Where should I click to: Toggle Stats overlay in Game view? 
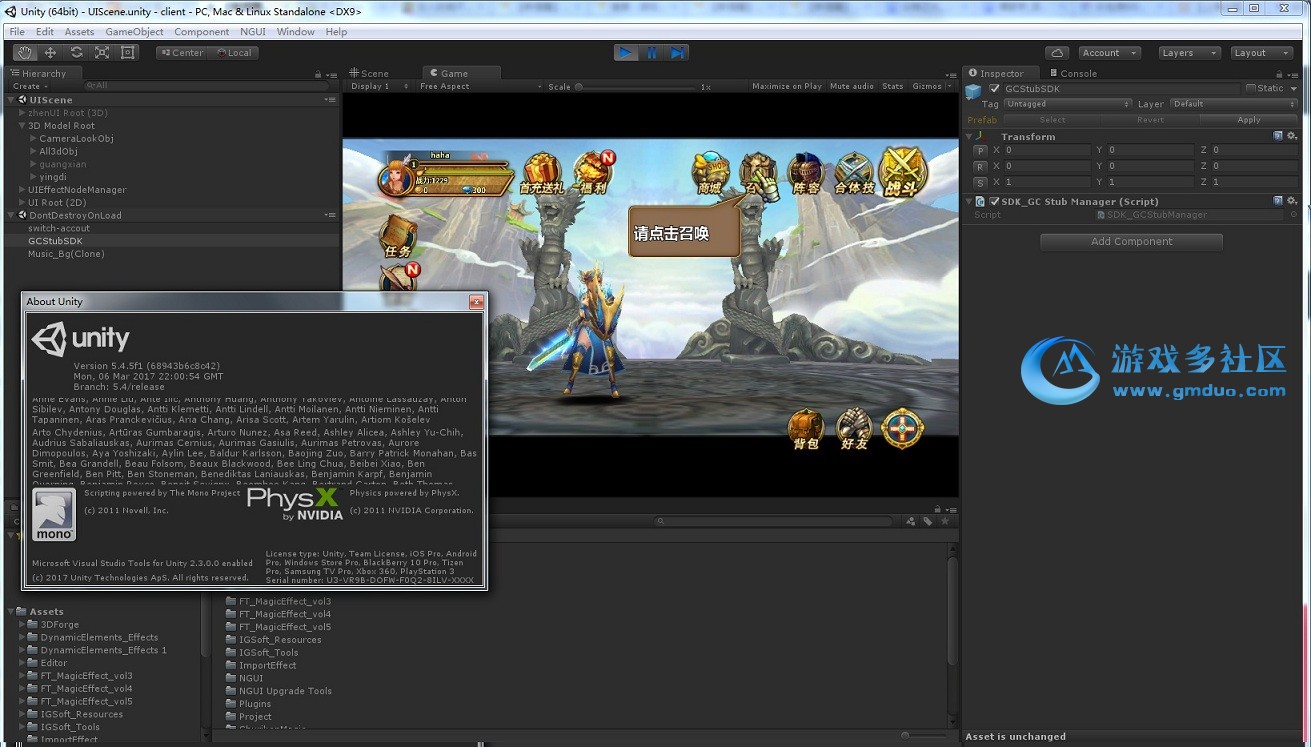pos(893,87)
